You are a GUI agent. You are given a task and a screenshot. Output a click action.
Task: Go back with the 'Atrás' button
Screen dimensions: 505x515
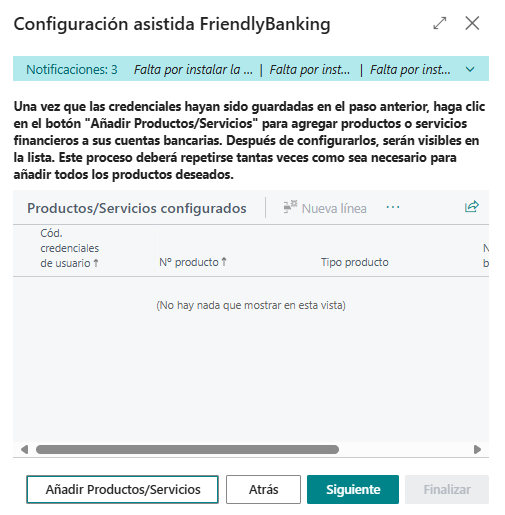click(263, 489)
